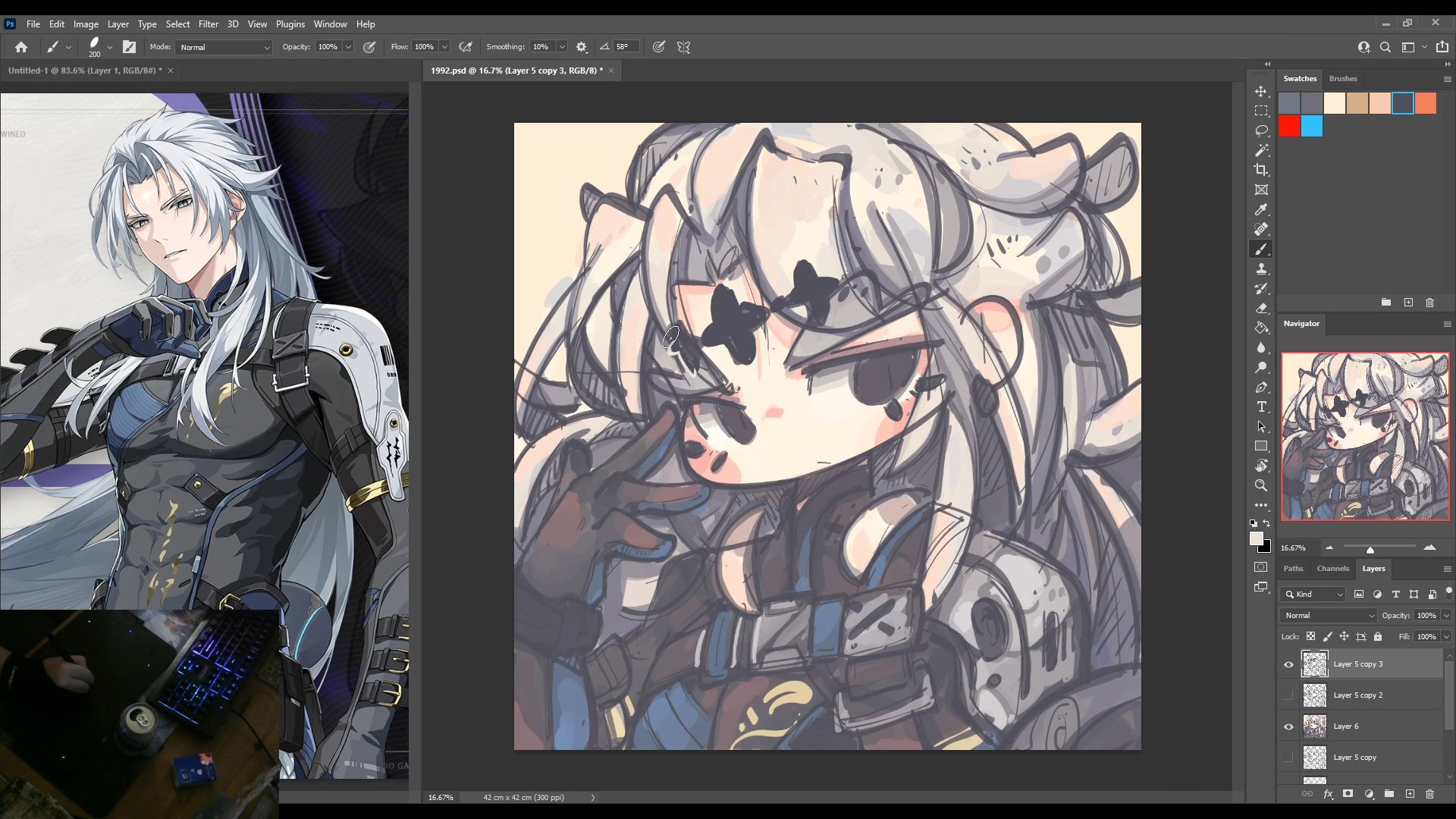Select the Paint Bucket tool
Screen dimensions: 1456x819
(x=1261, y=328)
